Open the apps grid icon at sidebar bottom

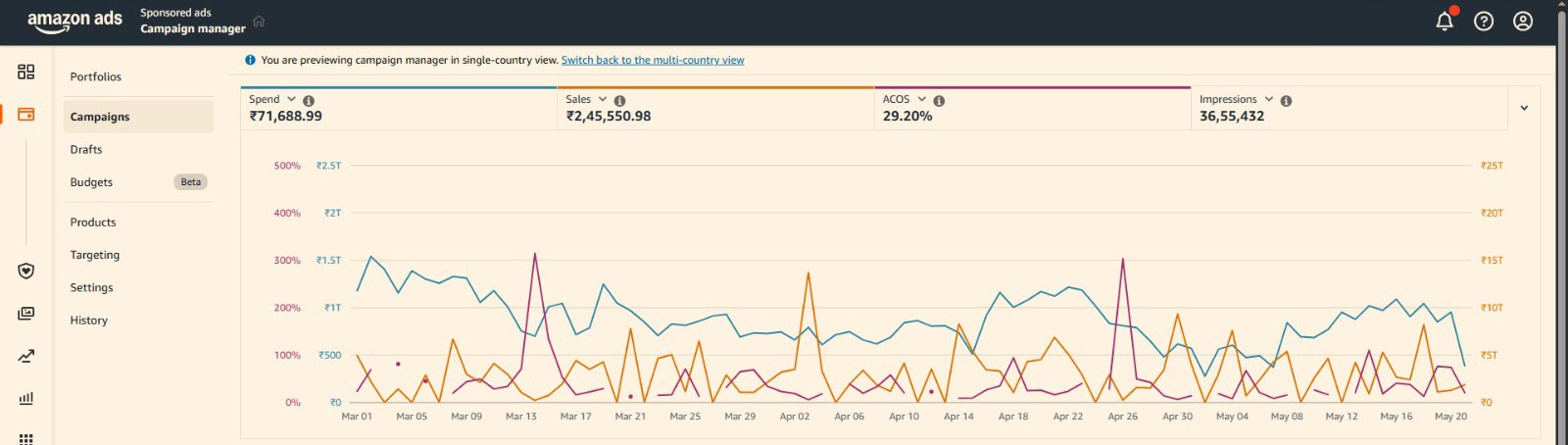click(x=26, y=438)
